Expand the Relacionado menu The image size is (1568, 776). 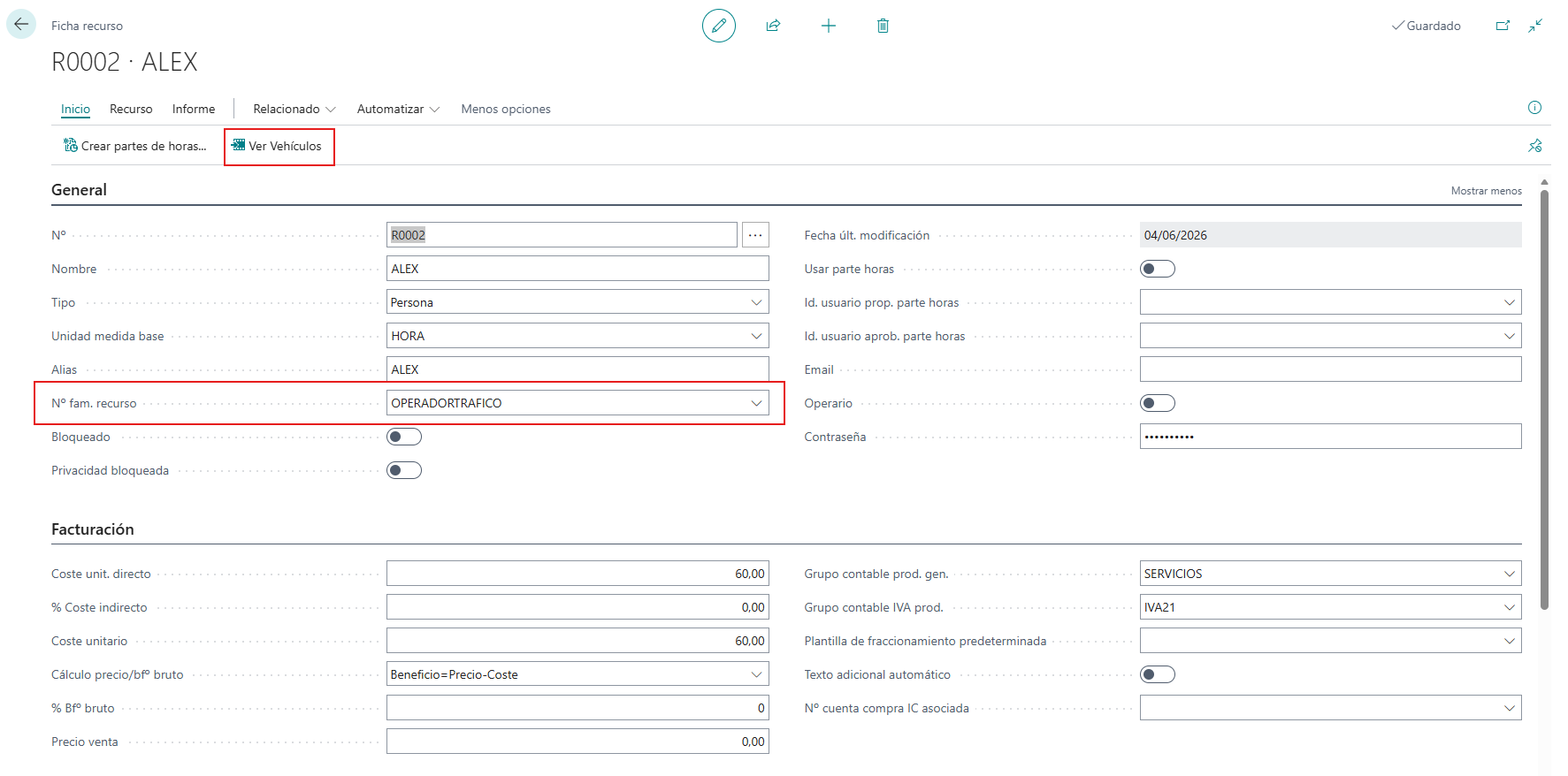[x=294, y=109]
